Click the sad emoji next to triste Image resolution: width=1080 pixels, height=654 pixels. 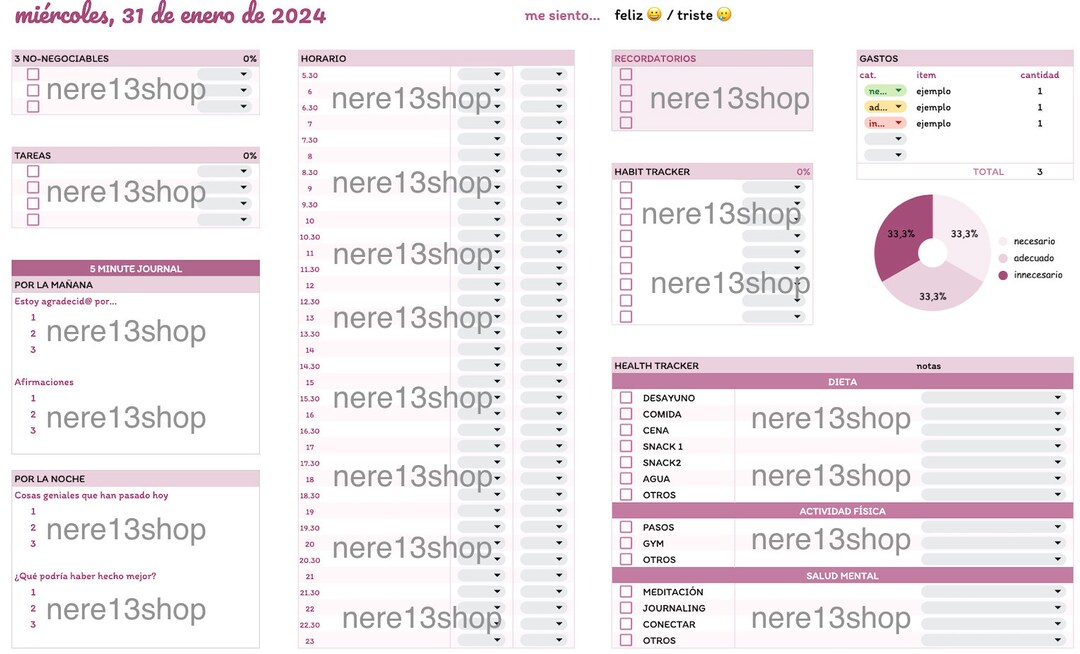click(724, 14)
